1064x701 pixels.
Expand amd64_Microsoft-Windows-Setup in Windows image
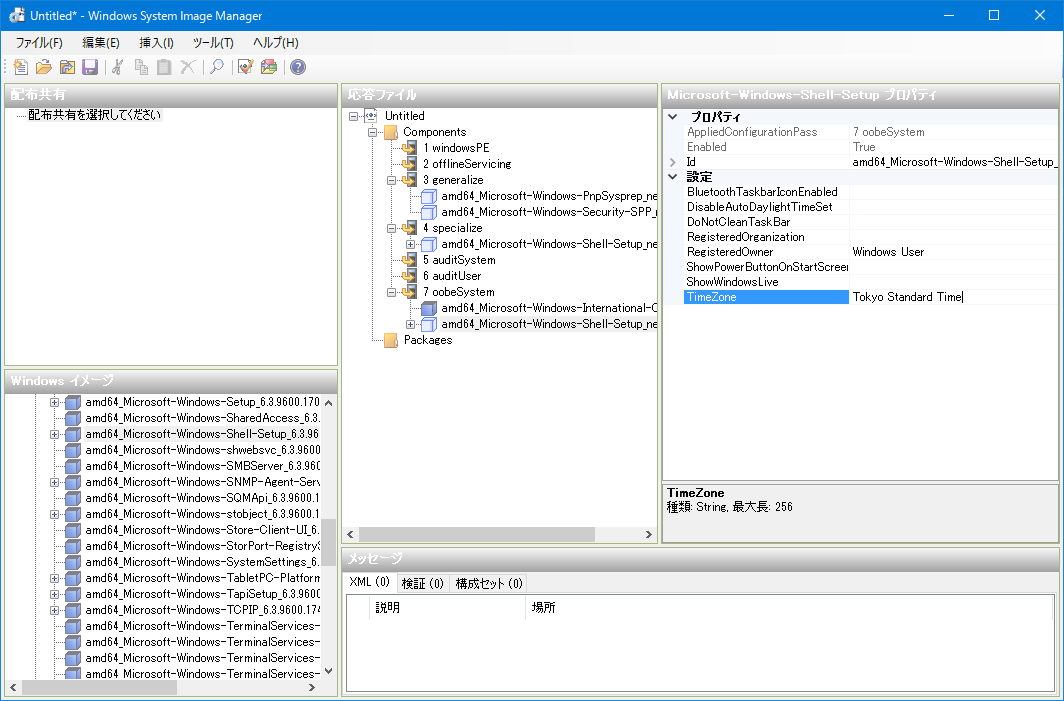(x=54, y=402)
